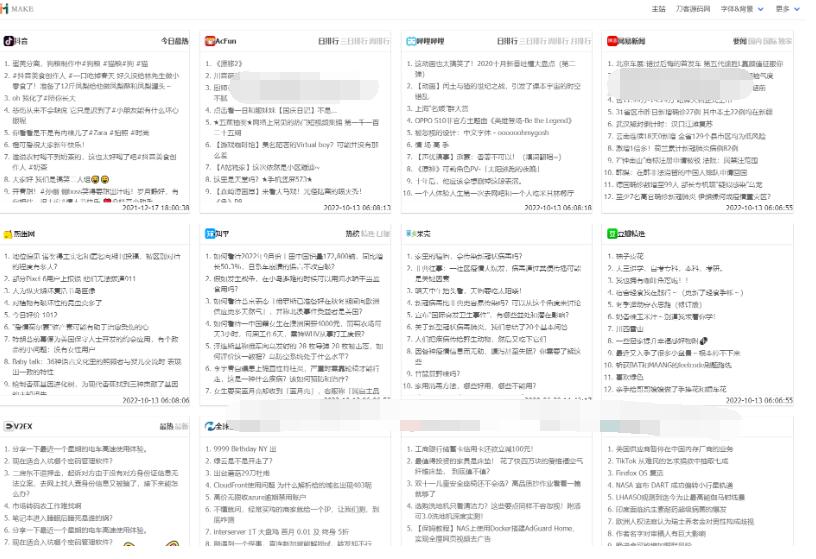Open '9999 Birthday NY 出' entry

click(245, 449)
